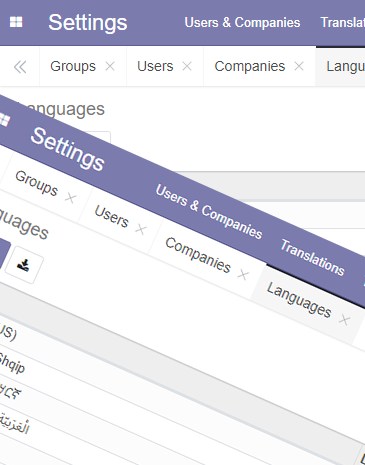Open Users & Companies menu in back window

[242, 22]
